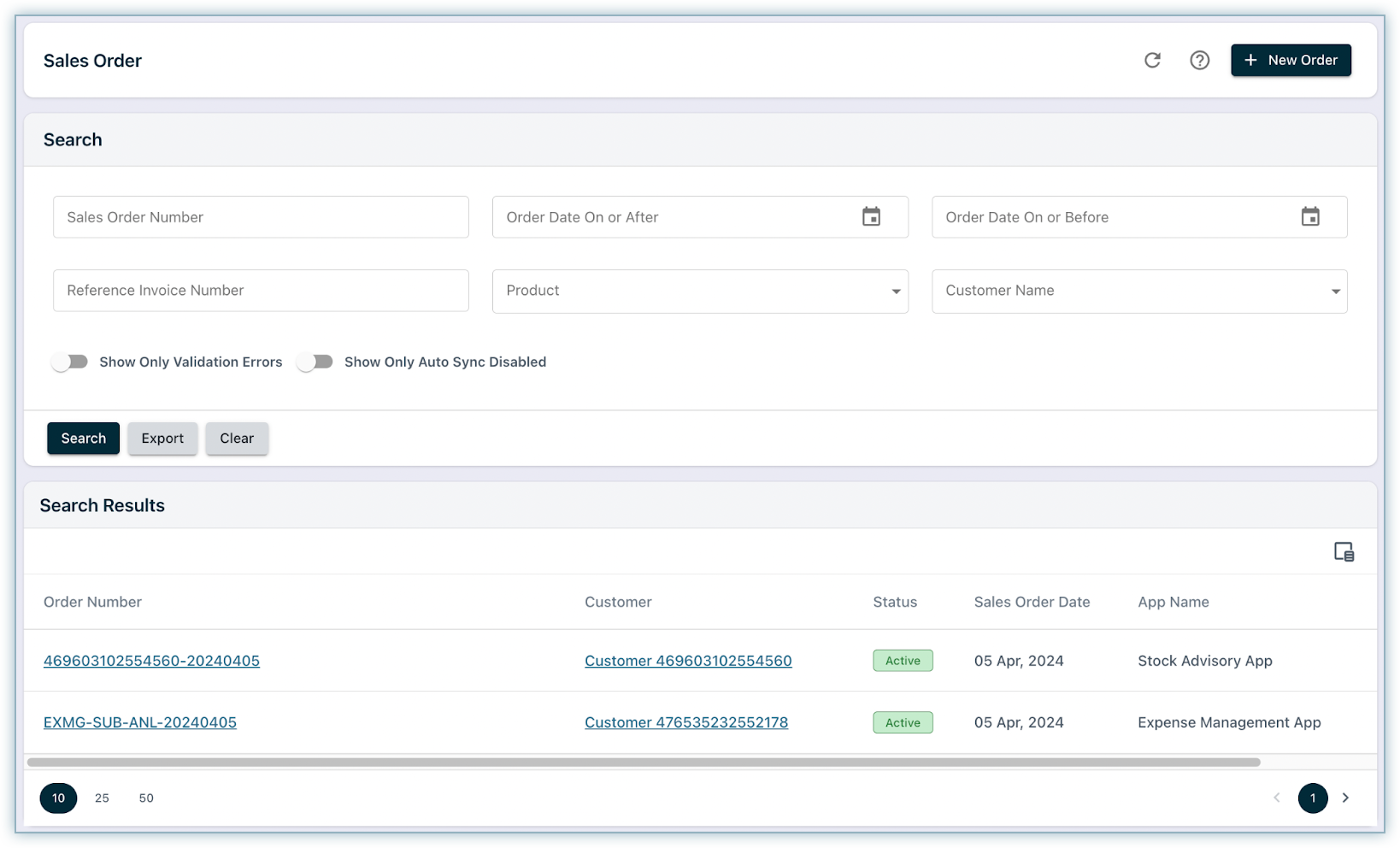Image resolution: width=1400 pixels, height=848 pixels.
Task: Open calendar for Order Date On or After
Action: tap(871, 217)
